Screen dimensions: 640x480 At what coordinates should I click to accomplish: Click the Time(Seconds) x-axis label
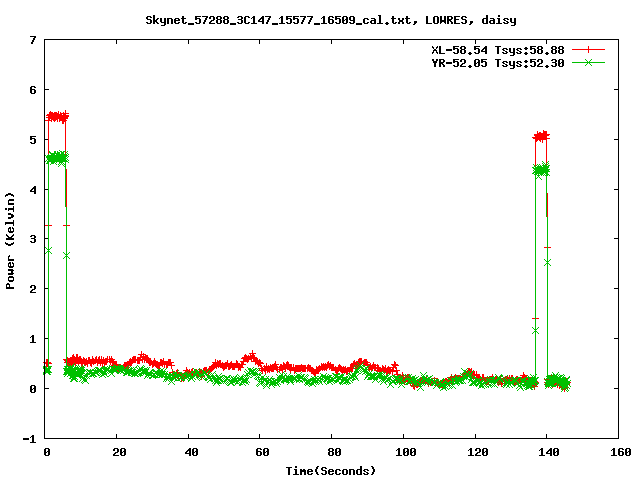pyautogui.click(x=330, y=471)
